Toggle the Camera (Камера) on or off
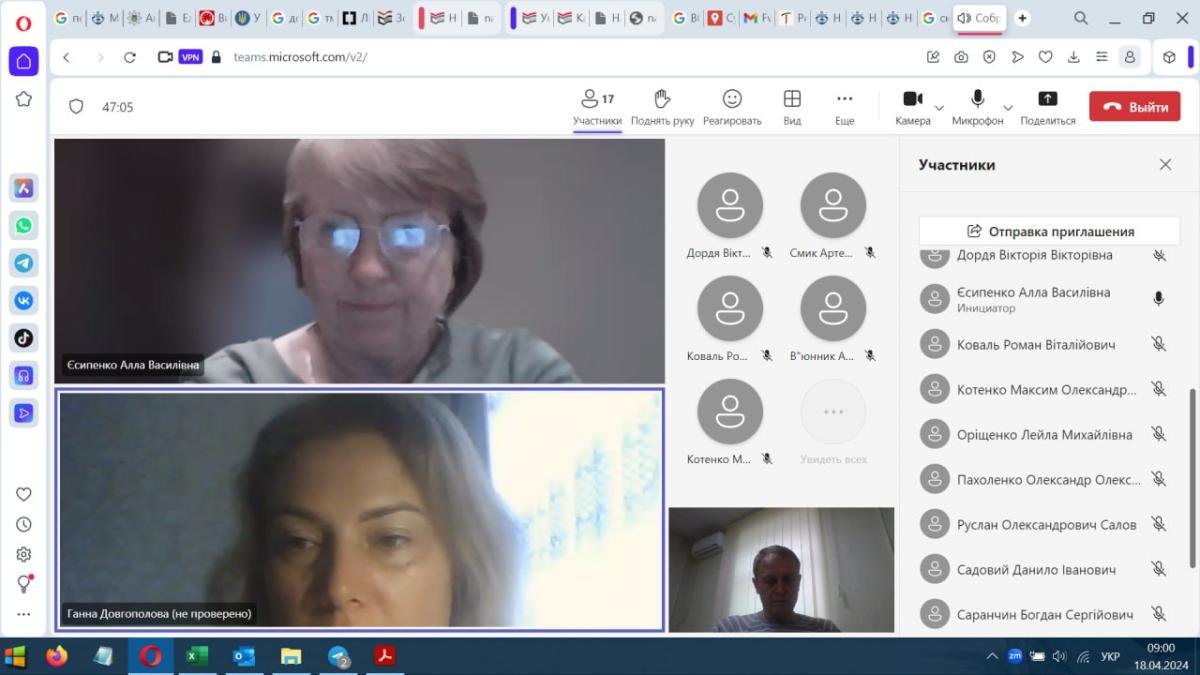 tap(912, 99)
